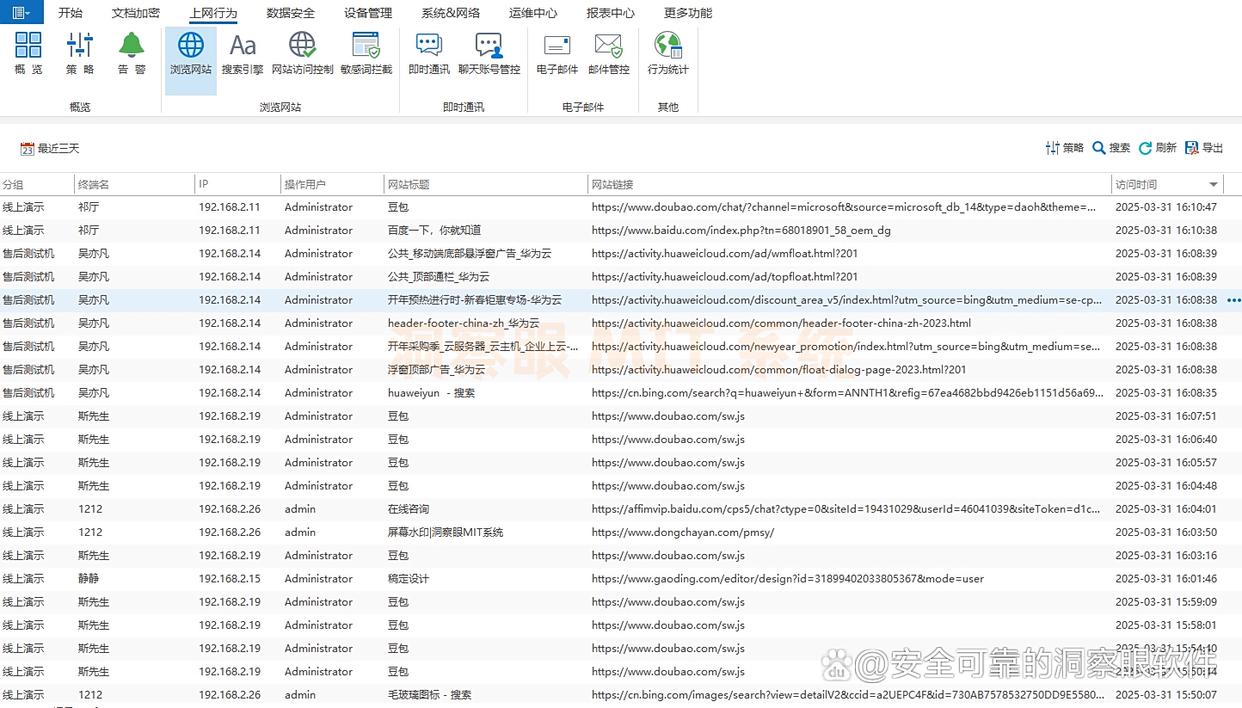Switch to the 运维中心 tab

(533, 13)
